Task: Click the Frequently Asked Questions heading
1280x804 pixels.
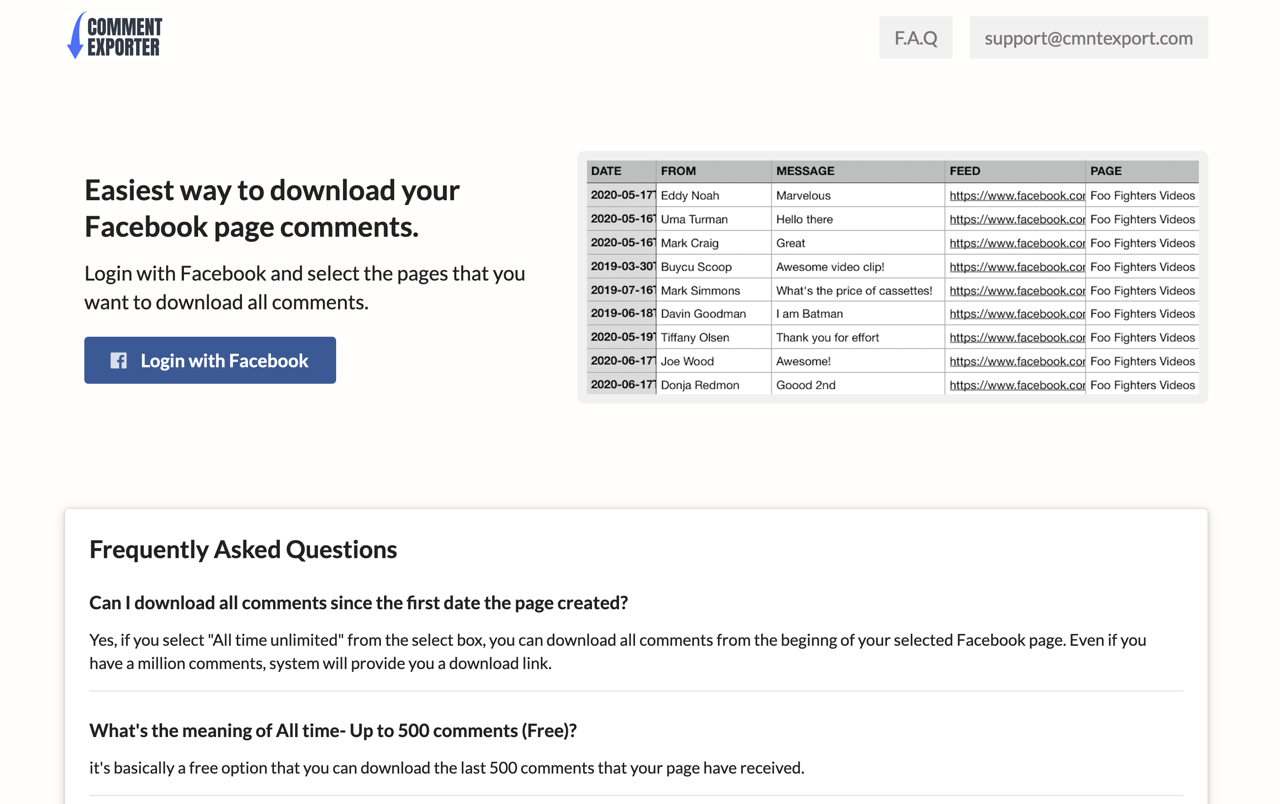Action: click(x=243, y=549)
